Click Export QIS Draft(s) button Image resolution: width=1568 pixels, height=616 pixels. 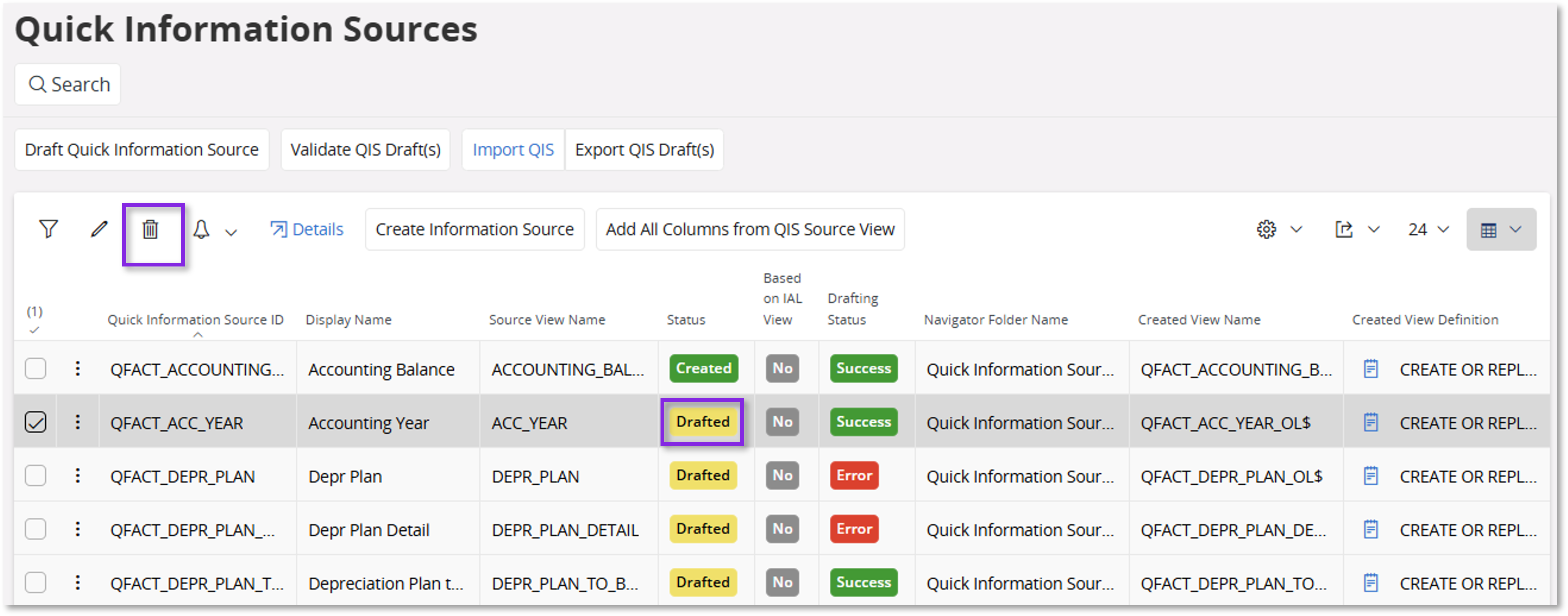pos(644,149)
